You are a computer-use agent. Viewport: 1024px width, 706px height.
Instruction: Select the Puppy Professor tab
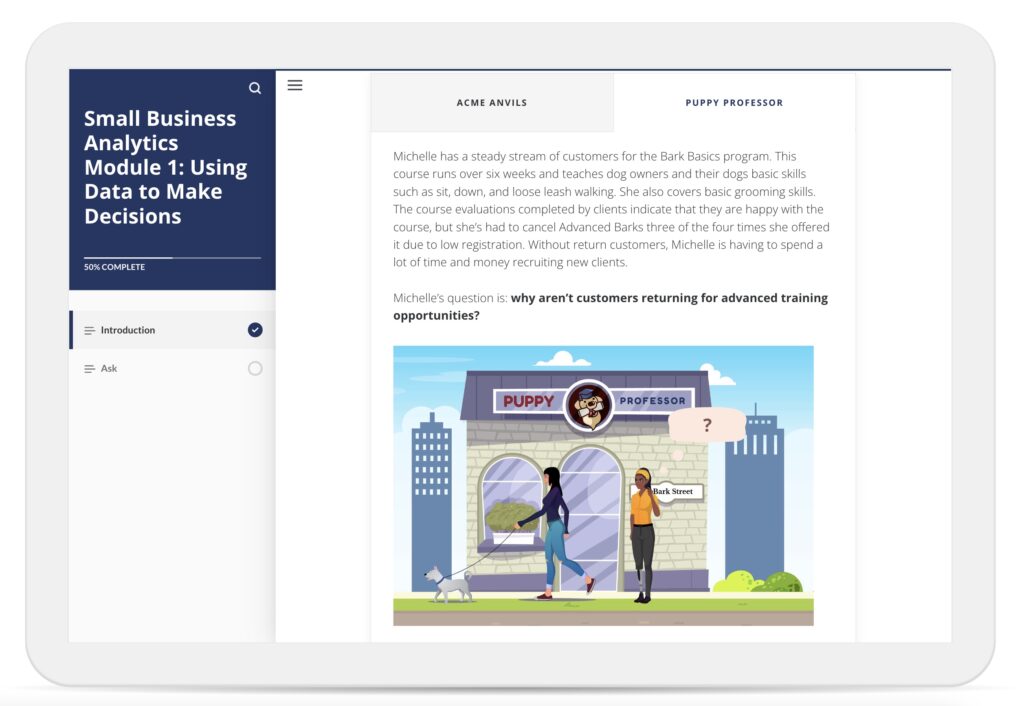(x=734, y=103)
